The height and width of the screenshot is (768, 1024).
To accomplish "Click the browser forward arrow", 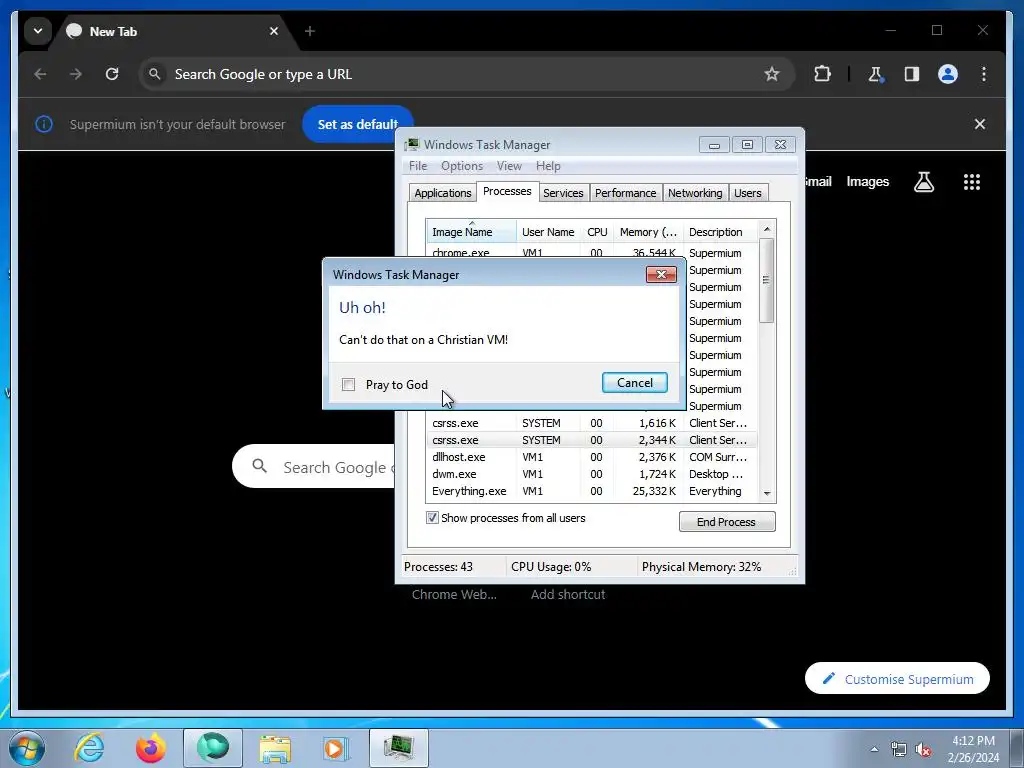I will (x=76, y=74).
